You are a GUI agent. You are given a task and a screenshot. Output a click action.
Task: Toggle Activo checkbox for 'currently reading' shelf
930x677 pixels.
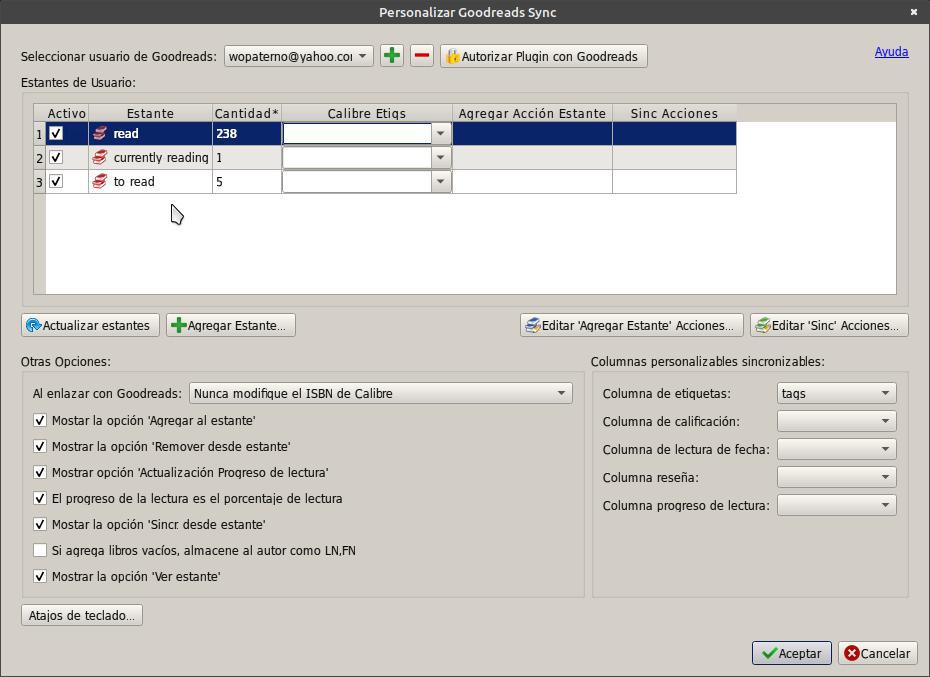pos(56,157)
